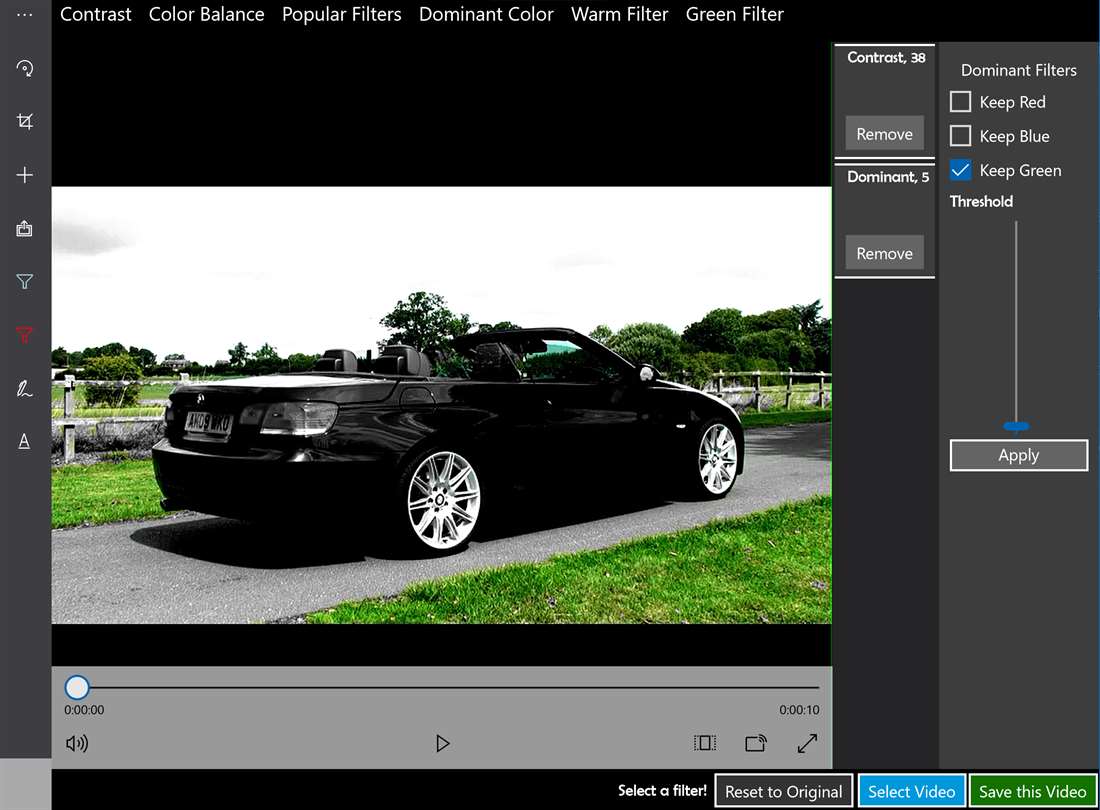The height and width of the screenshot is (810, 1100).
Task: Open the Color Balance menu item
Action: 206,15
